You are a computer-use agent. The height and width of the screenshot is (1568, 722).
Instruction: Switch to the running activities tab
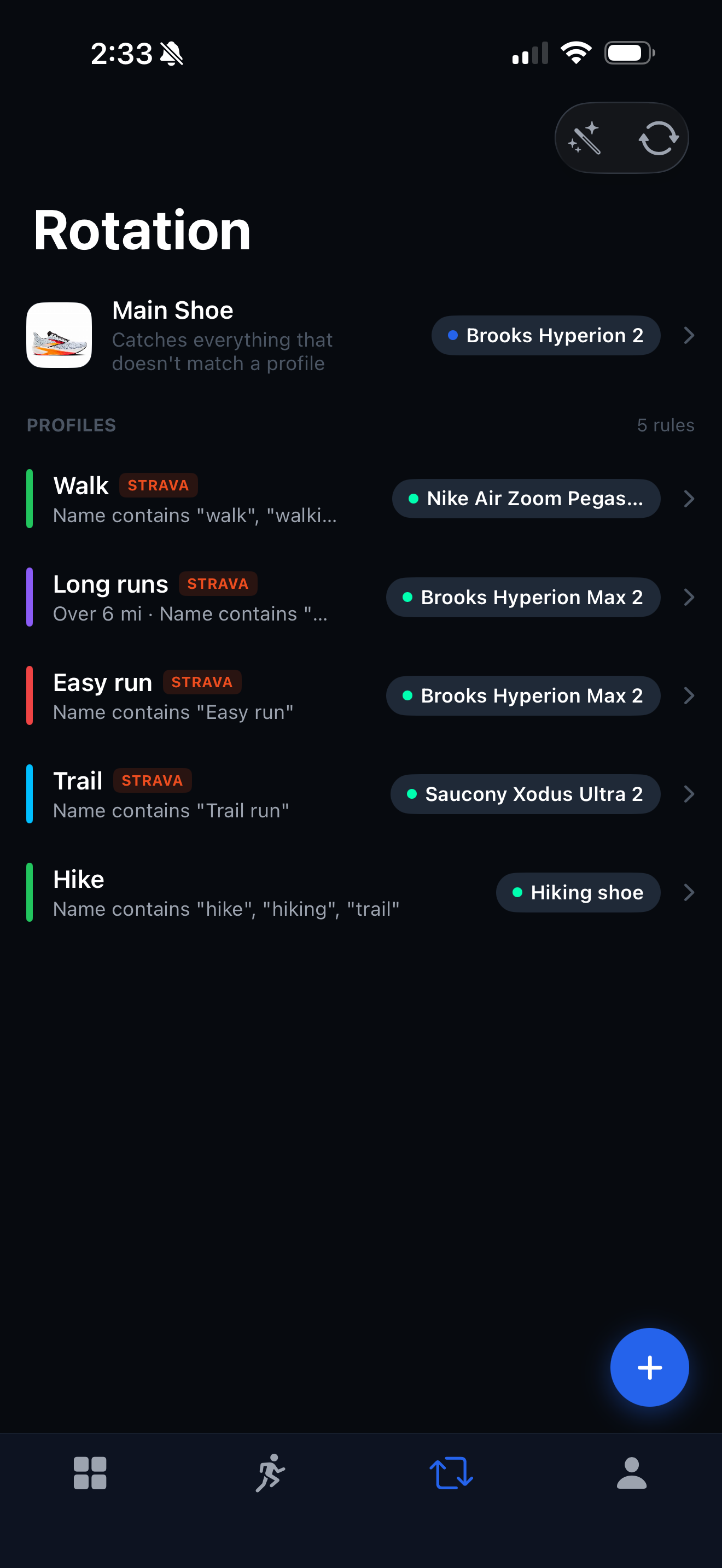[x=270, y=1473]
